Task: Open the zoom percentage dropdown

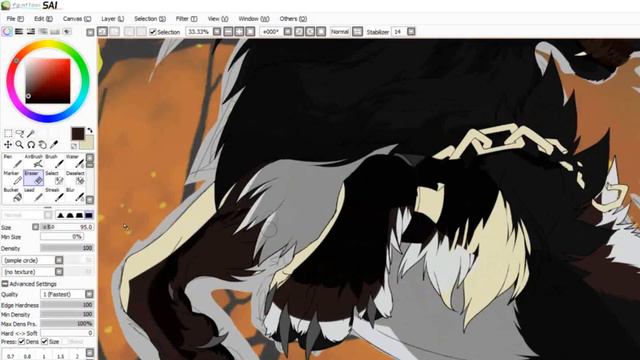Action: (217, 31)
